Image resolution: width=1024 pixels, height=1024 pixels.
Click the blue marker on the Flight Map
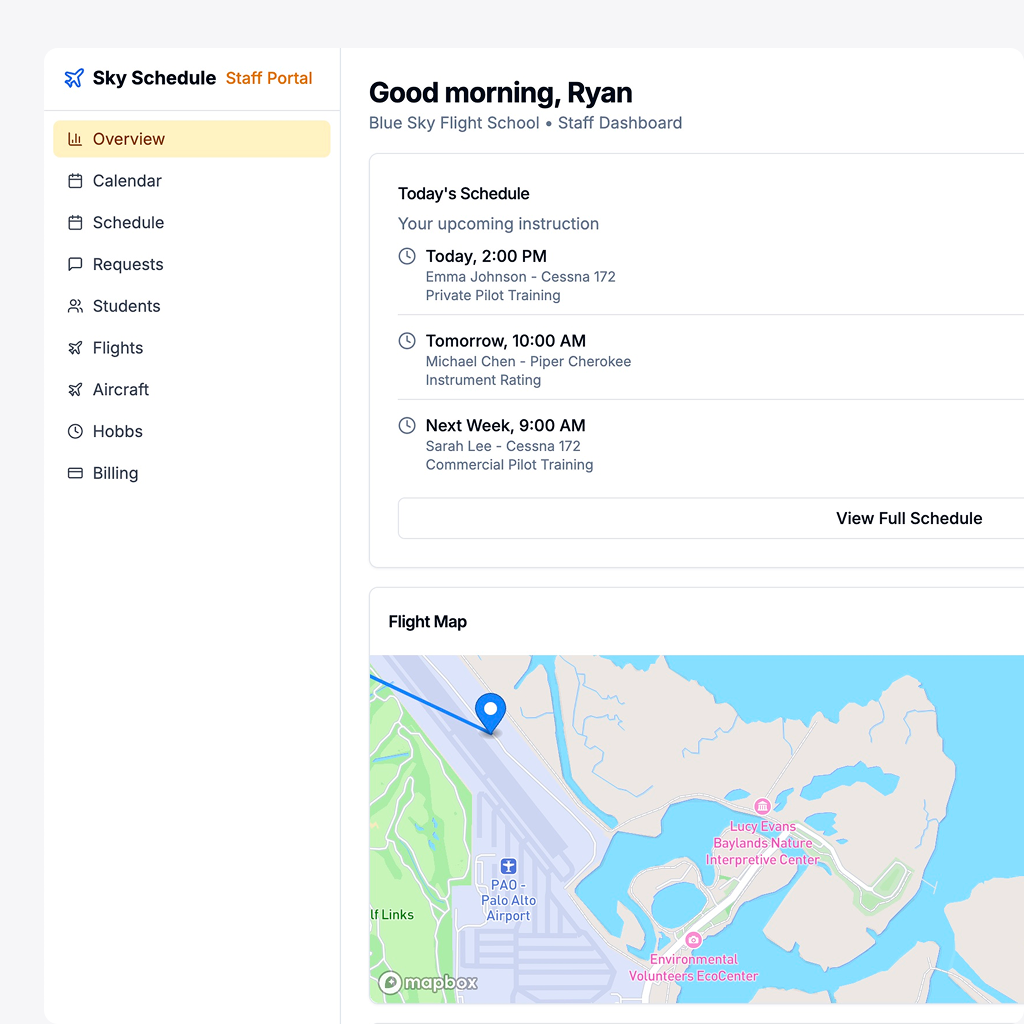coord(490,712)
